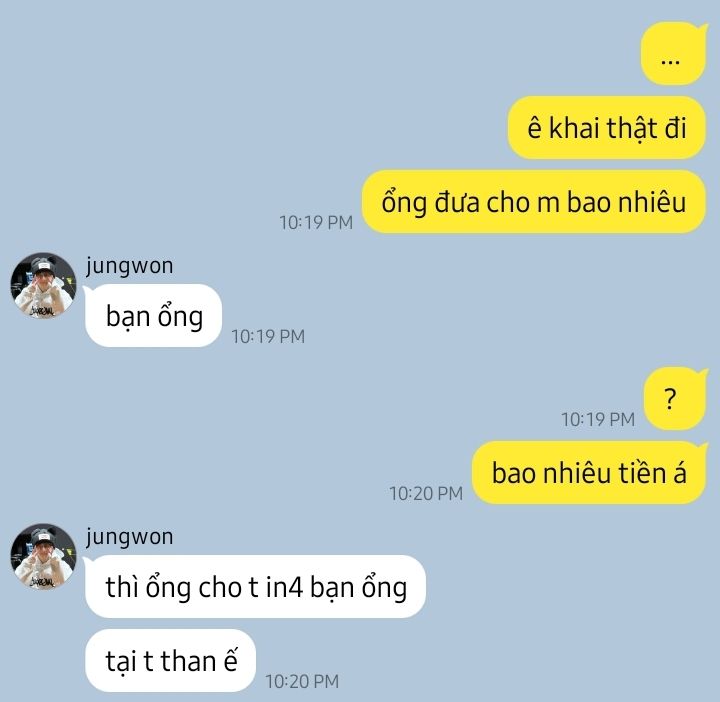Tap the 'tại t than ế' message
The image size is (720, 702).
[x=170, y=661]
